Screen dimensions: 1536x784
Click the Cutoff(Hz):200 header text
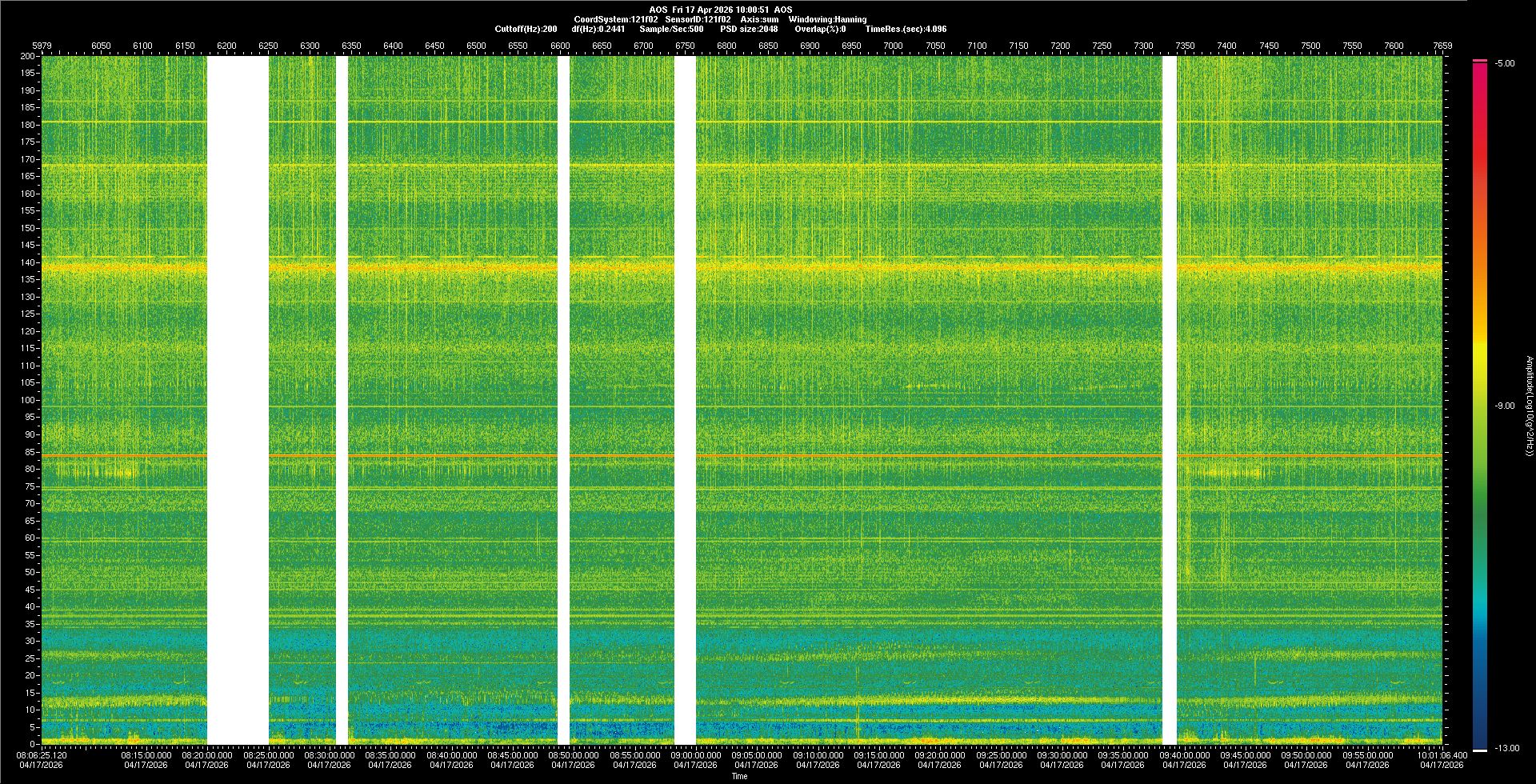(526, 29)
